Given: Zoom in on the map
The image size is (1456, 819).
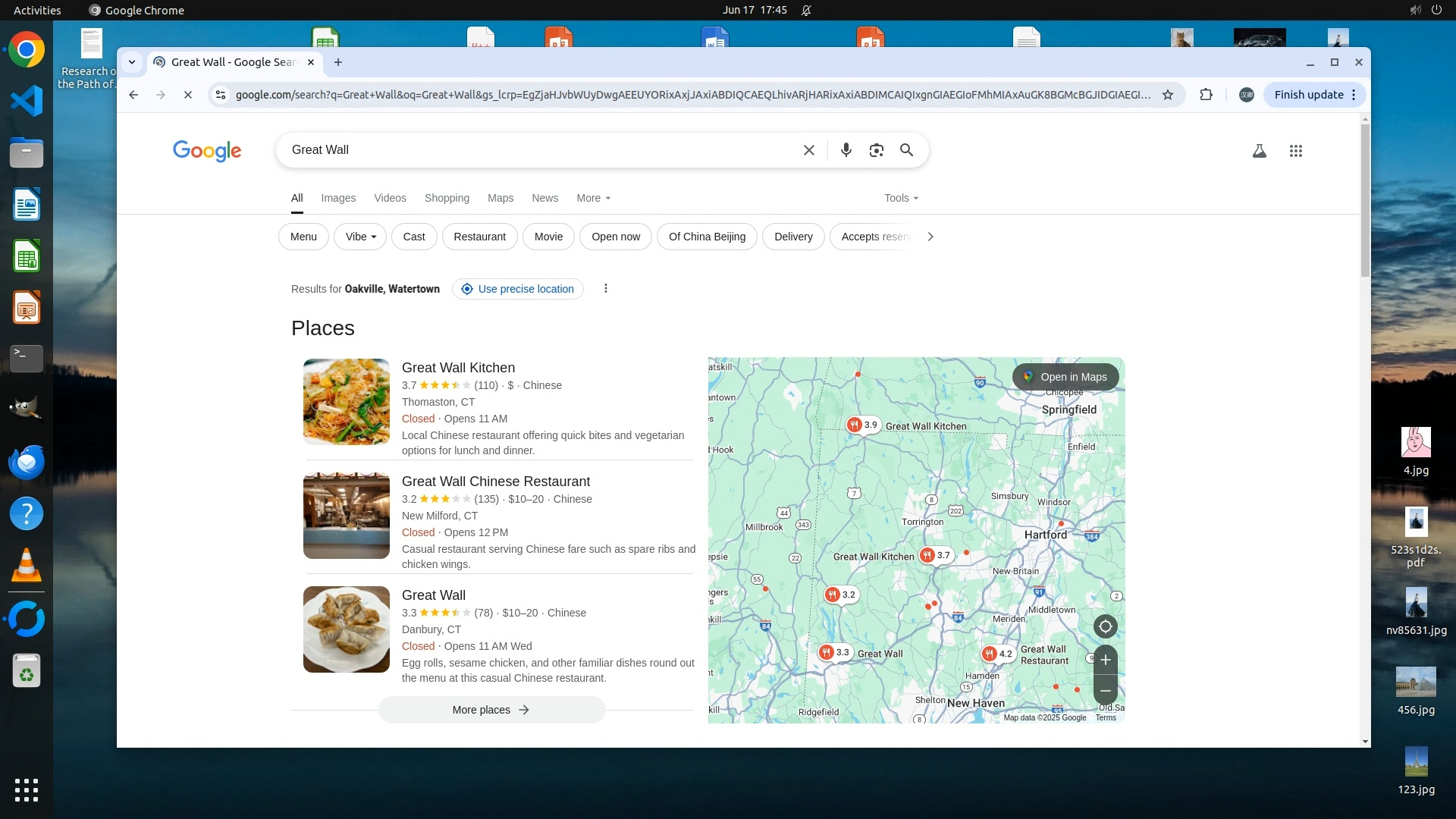Looking at the screenshot, I should (1106, 660).
